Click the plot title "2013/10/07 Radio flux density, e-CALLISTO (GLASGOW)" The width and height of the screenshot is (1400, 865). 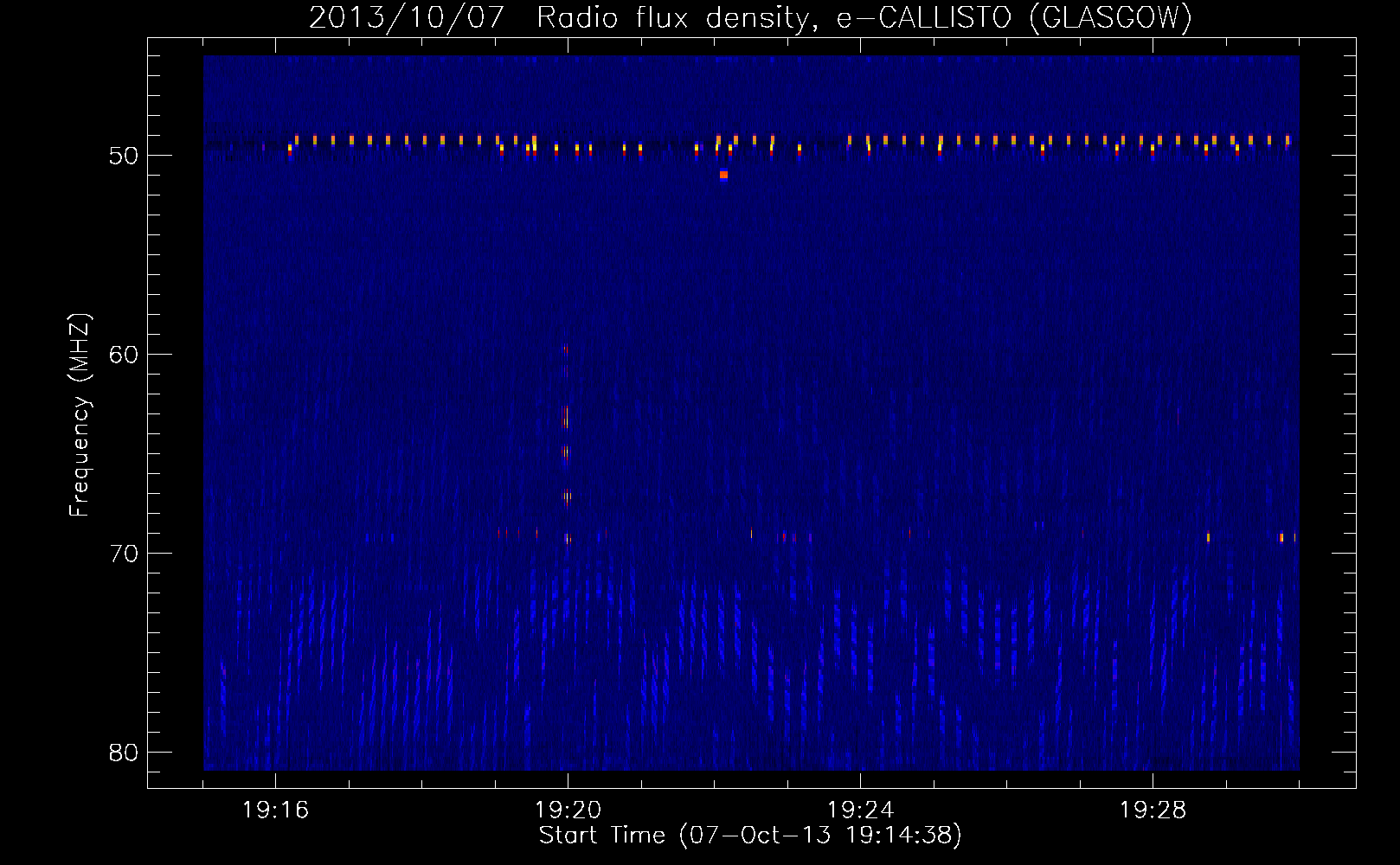pos(750,17)
